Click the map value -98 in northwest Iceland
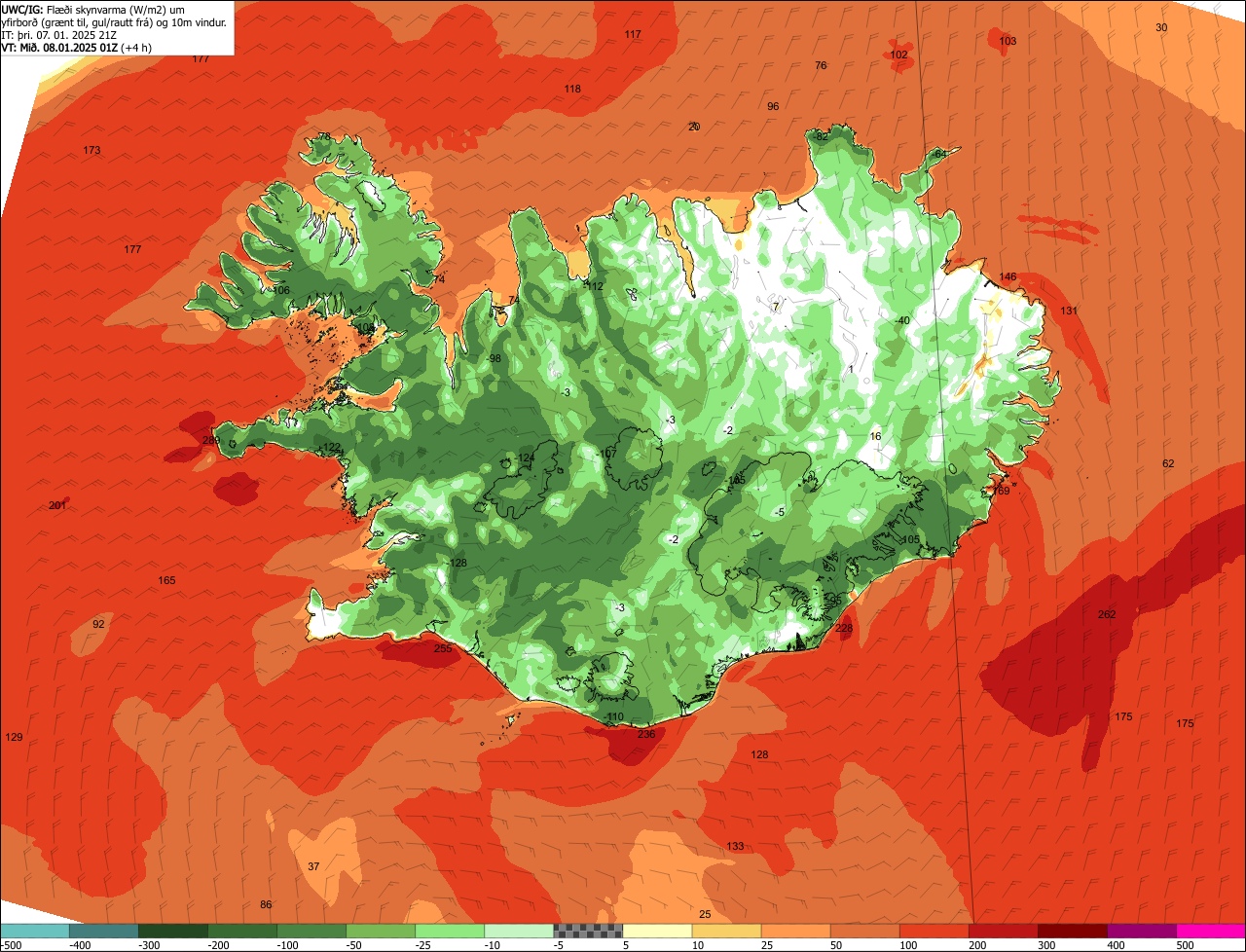Image resolution: width=1246 pixels, height=952 pixels. coord(494,359)
